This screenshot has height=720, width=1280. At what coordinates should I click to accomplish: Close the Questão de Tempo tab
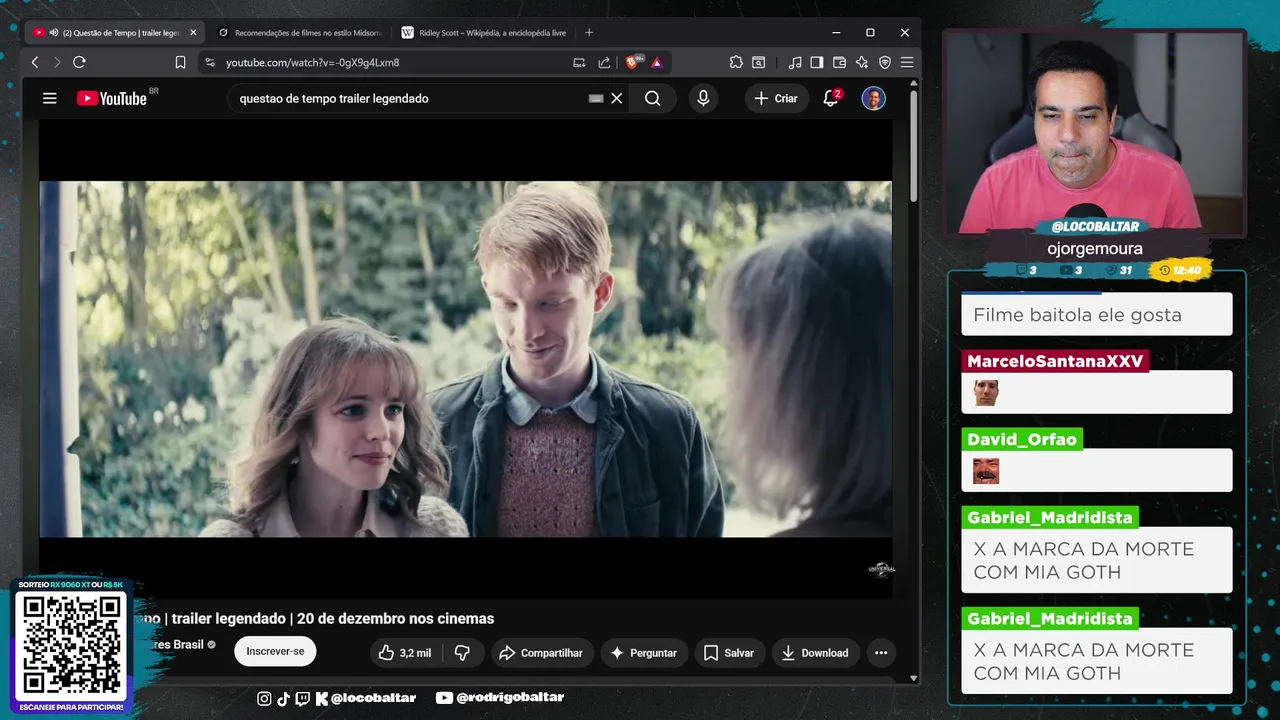point(193,32)
